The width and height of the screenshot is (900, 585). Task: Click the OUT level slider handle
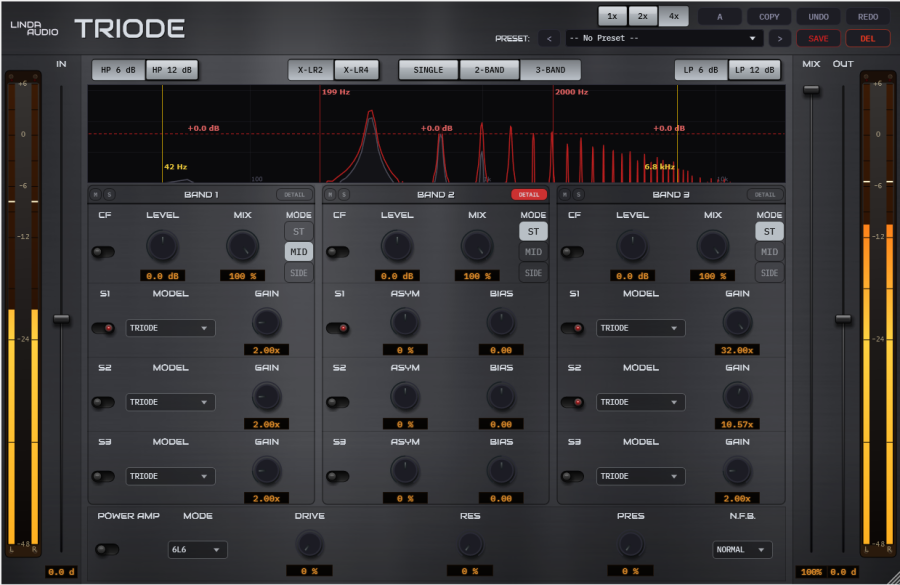(x=843, y=319)
